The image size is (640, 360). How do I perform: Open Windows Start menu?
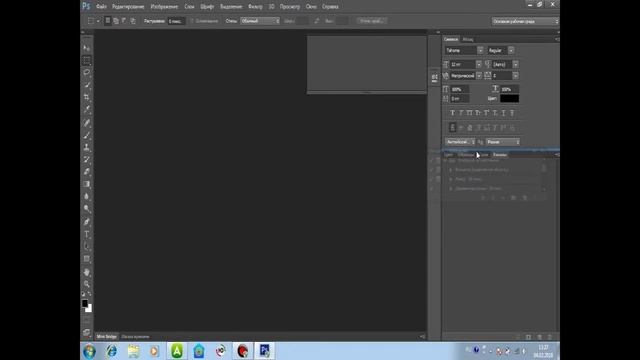pyautogui.click(x=89, y=351)
